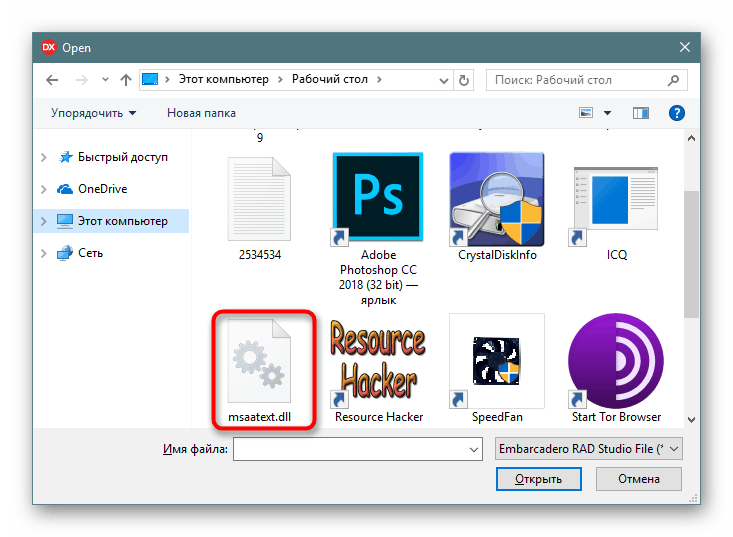Open the Embarcadero RAD Studio File filter
This screenshot has width=733, height=537.
coord(589,449)
